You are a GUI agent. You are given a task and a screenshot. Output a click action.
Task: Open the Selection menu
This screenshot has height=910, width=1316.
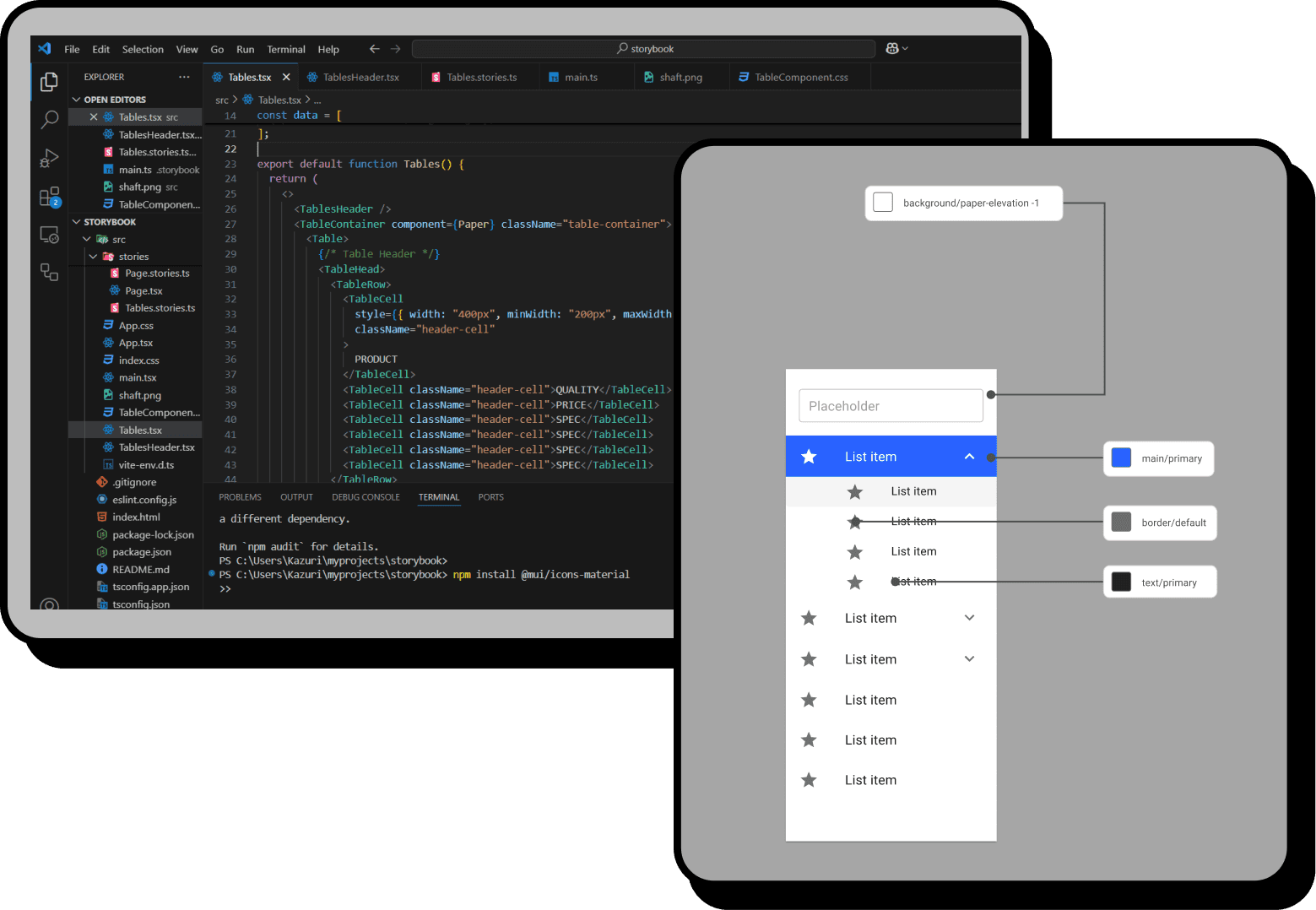[143, 49]
